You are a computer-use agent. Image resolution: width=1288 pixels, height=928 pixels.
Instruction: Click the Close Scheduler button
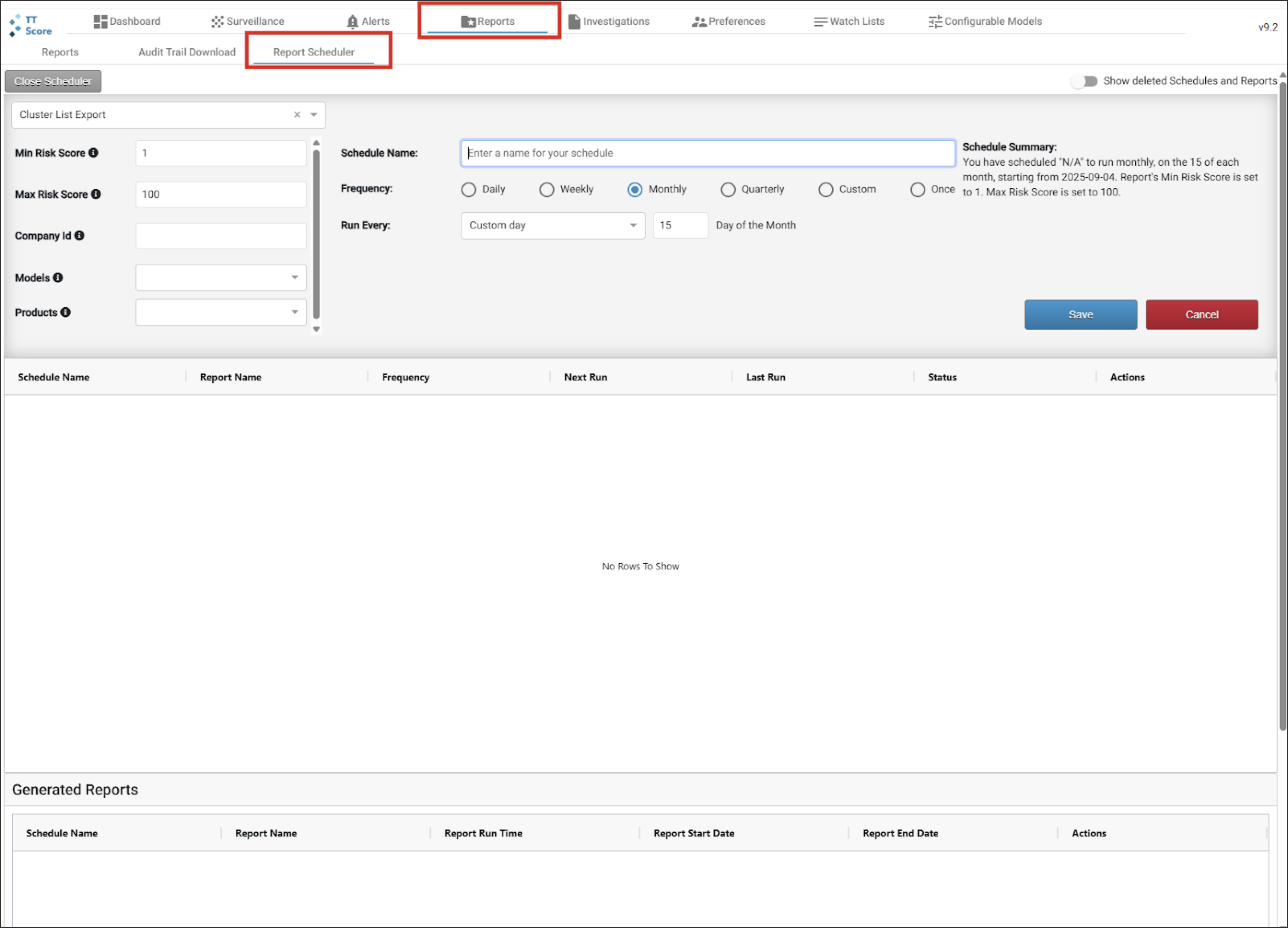(x=53, y=81)
